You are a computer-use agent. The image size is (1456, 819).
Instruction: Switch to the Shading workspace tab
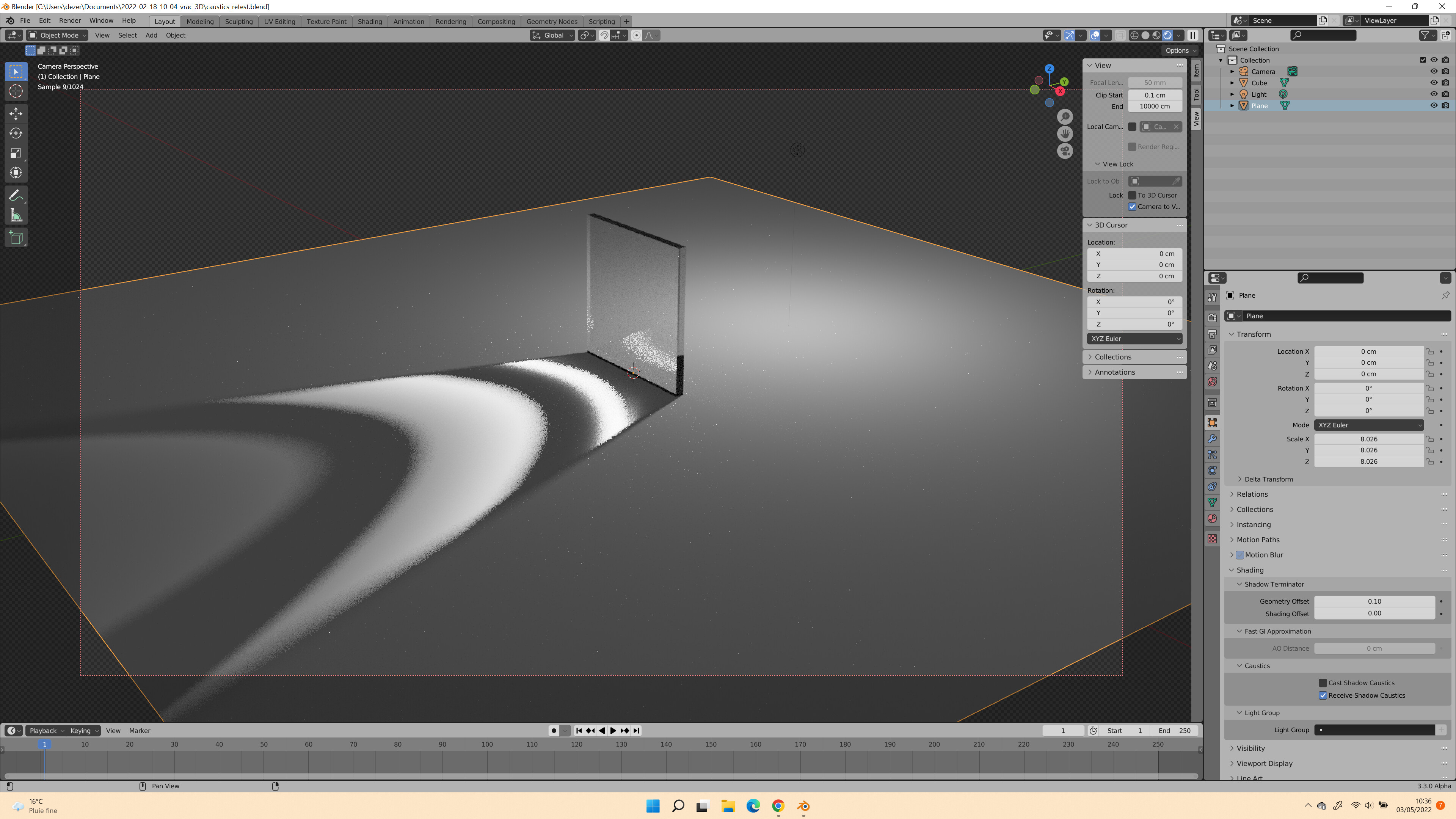[370, 22]
